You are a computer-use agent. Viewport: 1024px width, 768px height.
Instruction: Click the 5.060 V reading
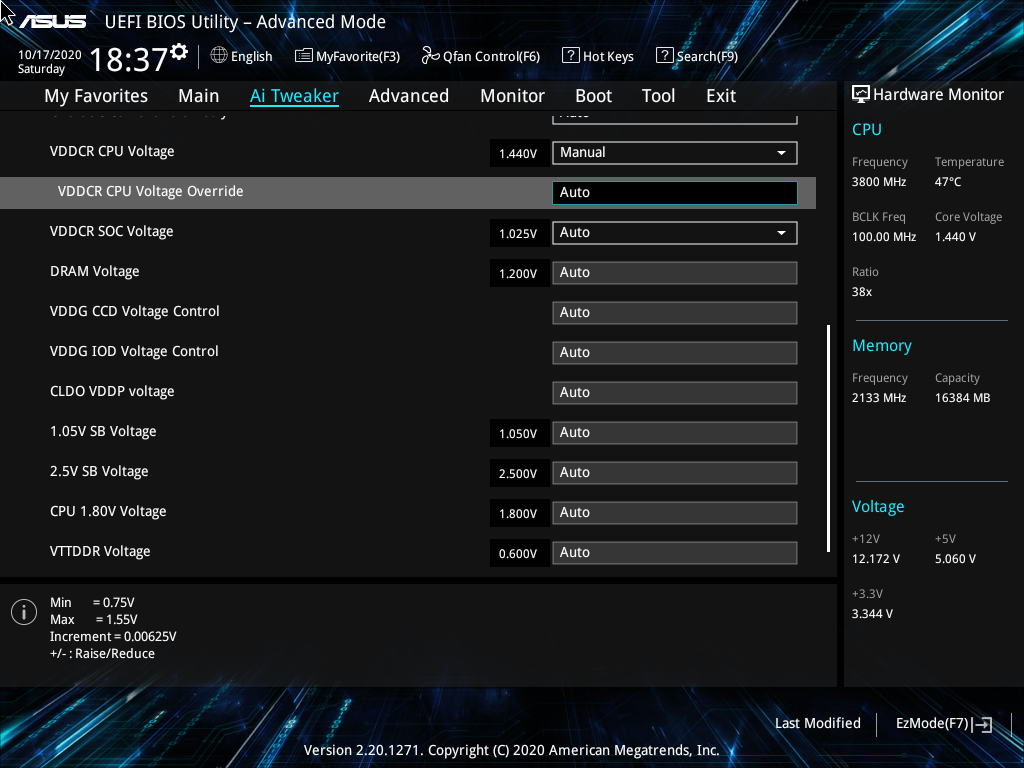click(x=955, y=559)
